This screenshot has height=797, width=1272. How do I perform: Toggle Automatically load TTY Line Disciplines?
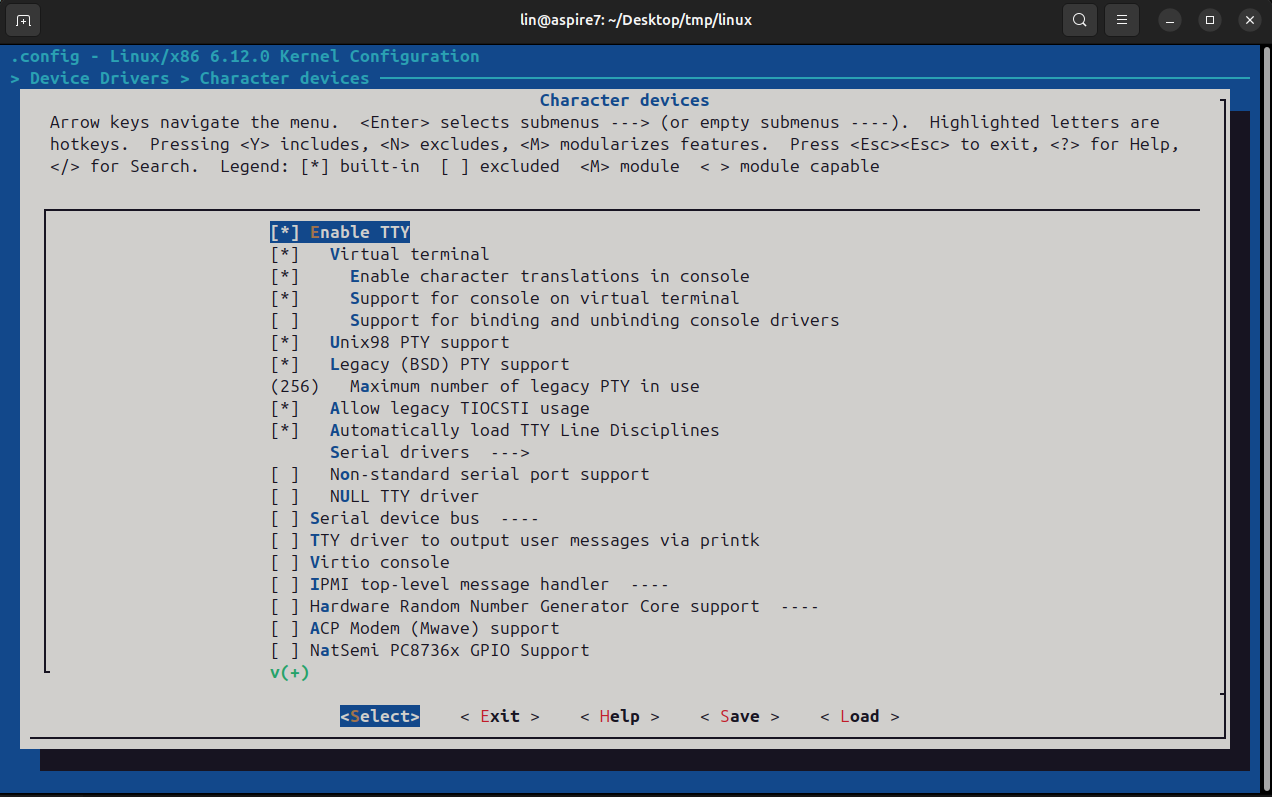coord(495,430)
